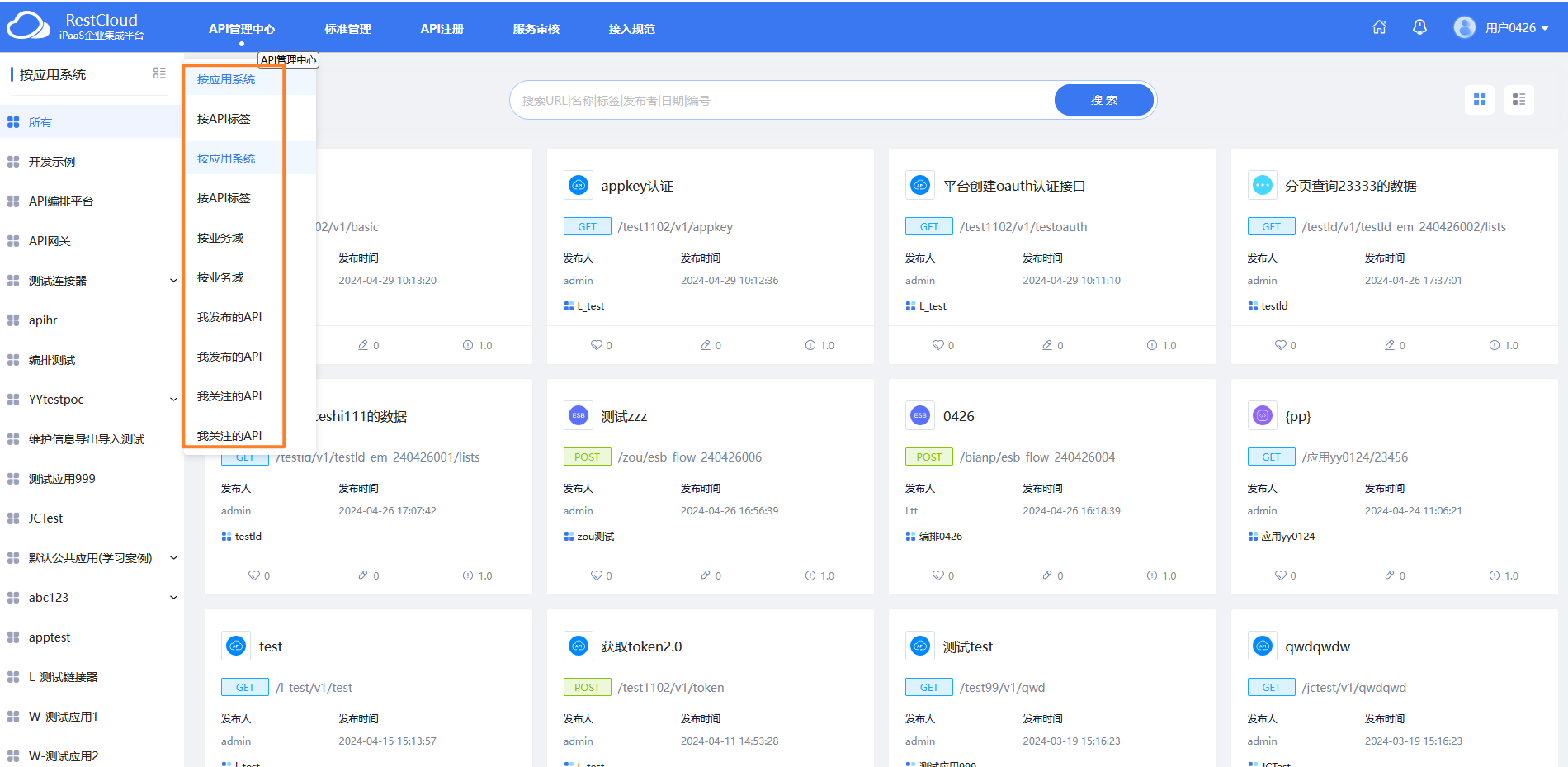The image size is (1568, 767).
Task: Click the edit pencil icon on appkey认证 card
Action: (x=706, y=345)
